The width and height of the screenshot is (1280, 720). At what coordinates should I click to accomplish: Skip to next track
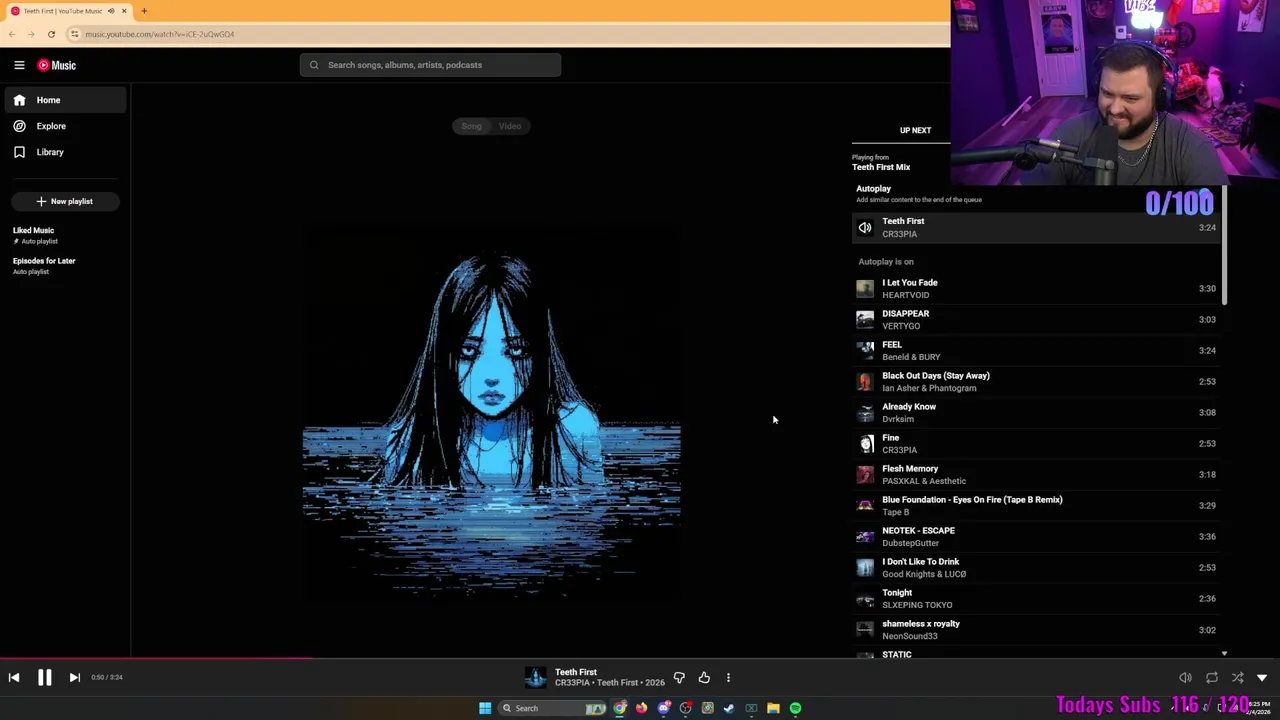[74, 677]
